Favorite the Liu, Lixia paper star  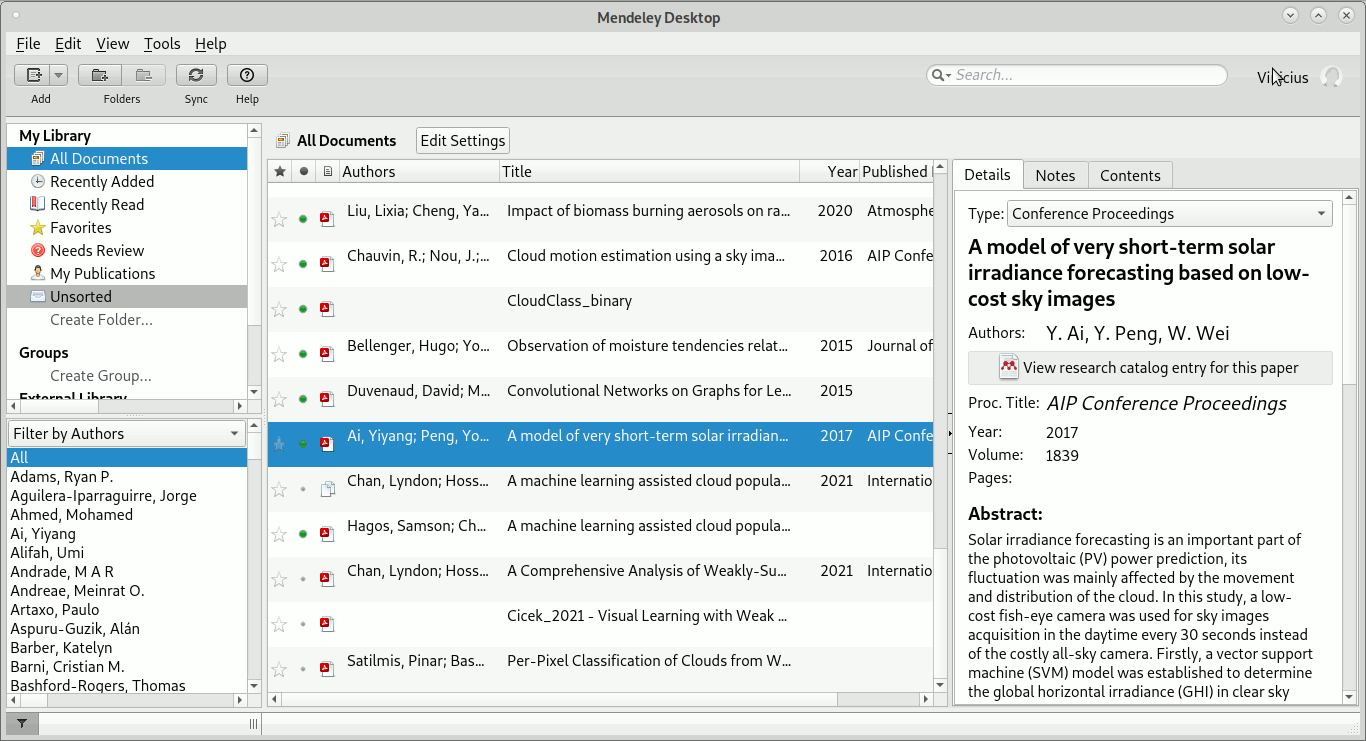coord(279,219)
